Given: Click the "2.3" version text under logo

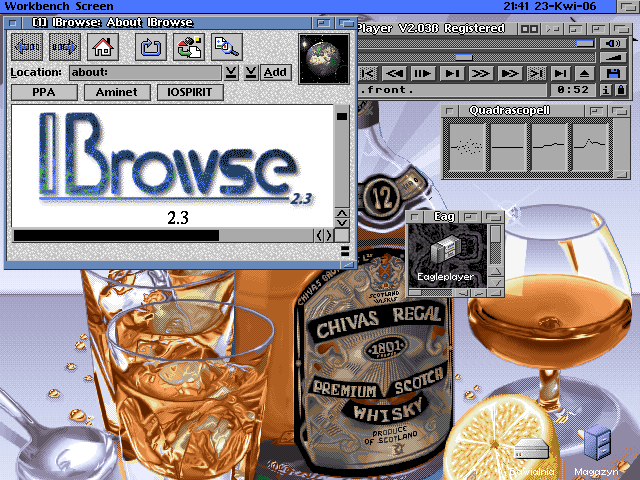Looking at the screenshot, I should (178, 218).
